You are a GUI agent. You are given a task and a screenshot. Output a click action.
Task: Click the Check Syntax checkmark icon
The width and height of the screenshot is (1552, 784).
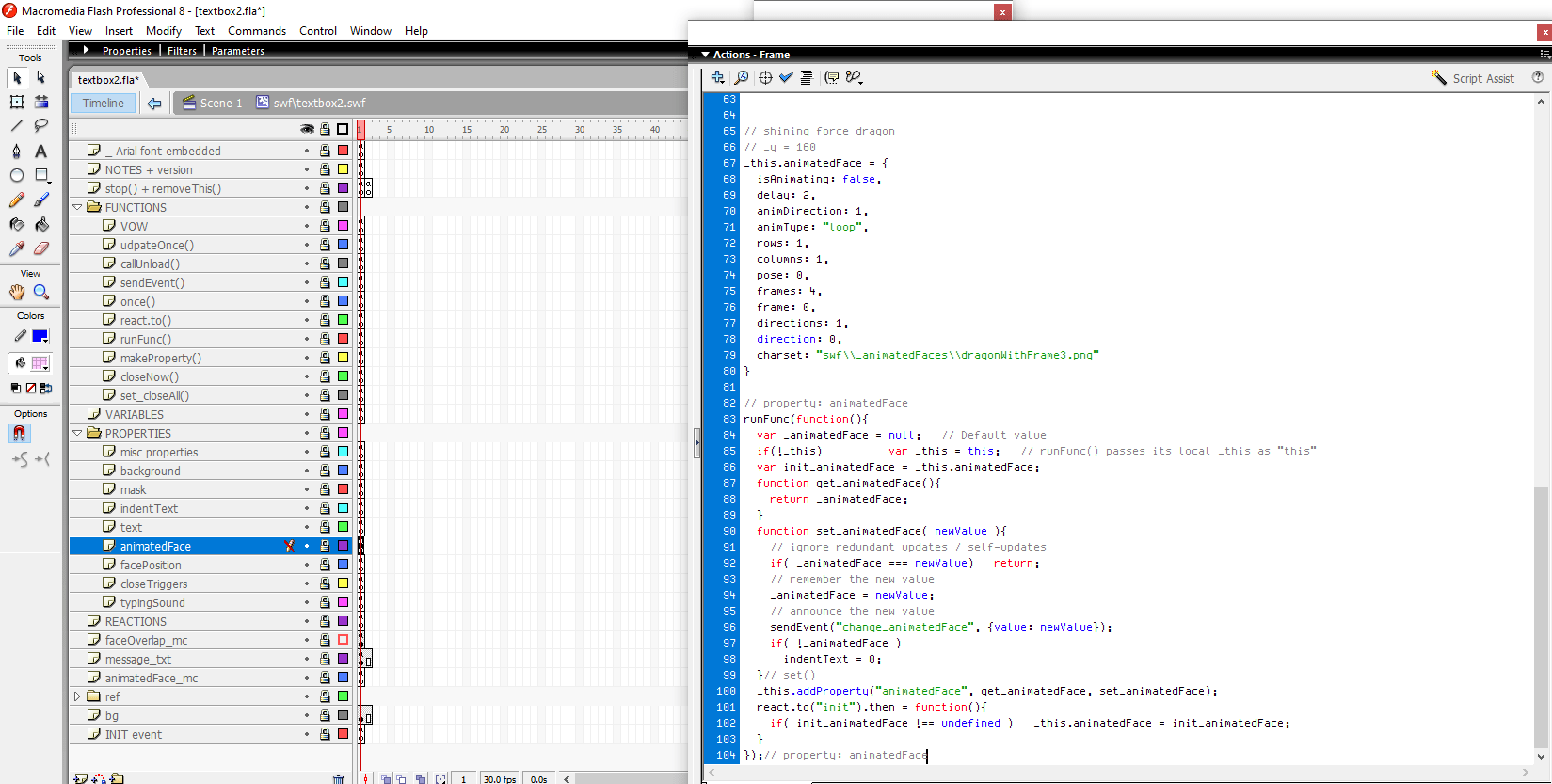tap(786, 78)
